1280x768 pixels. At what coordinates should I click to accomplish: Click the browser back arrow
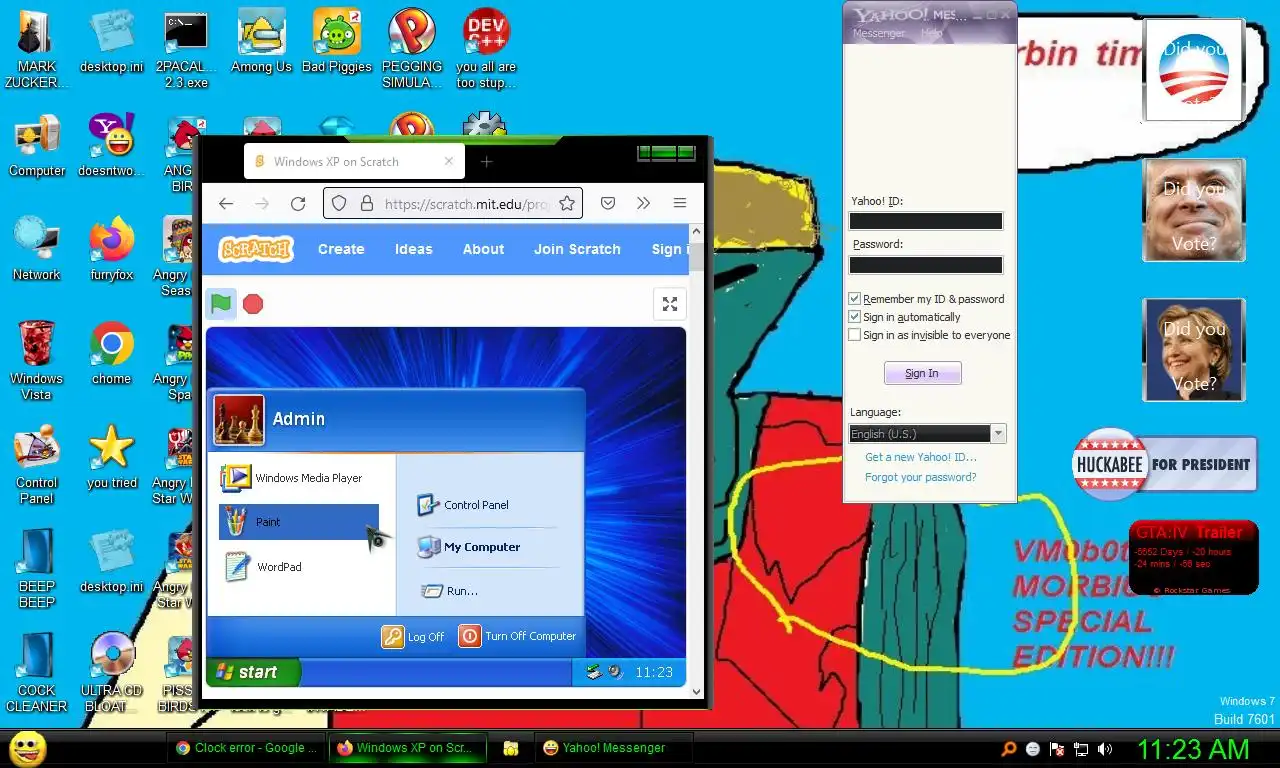tap(226, 203)
